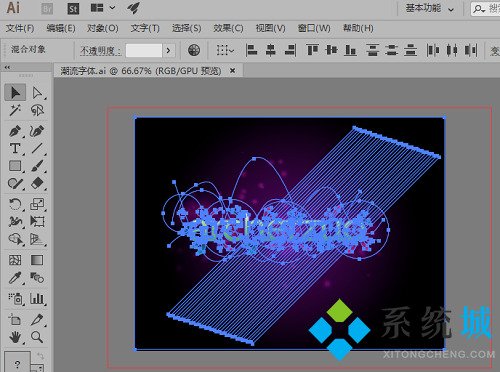
Task: Choose the Lasso tool
Action: pyautogui.click(x=37, y=110)
